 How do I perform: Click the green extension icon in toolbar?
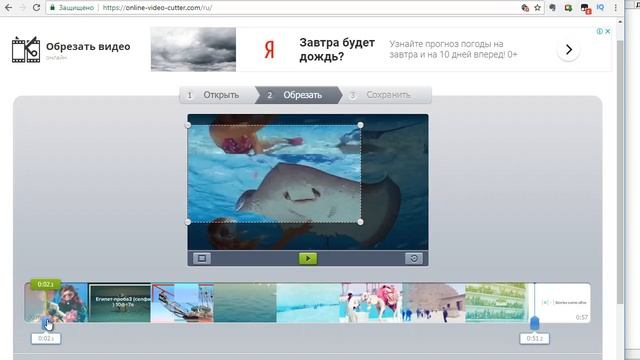568,7
